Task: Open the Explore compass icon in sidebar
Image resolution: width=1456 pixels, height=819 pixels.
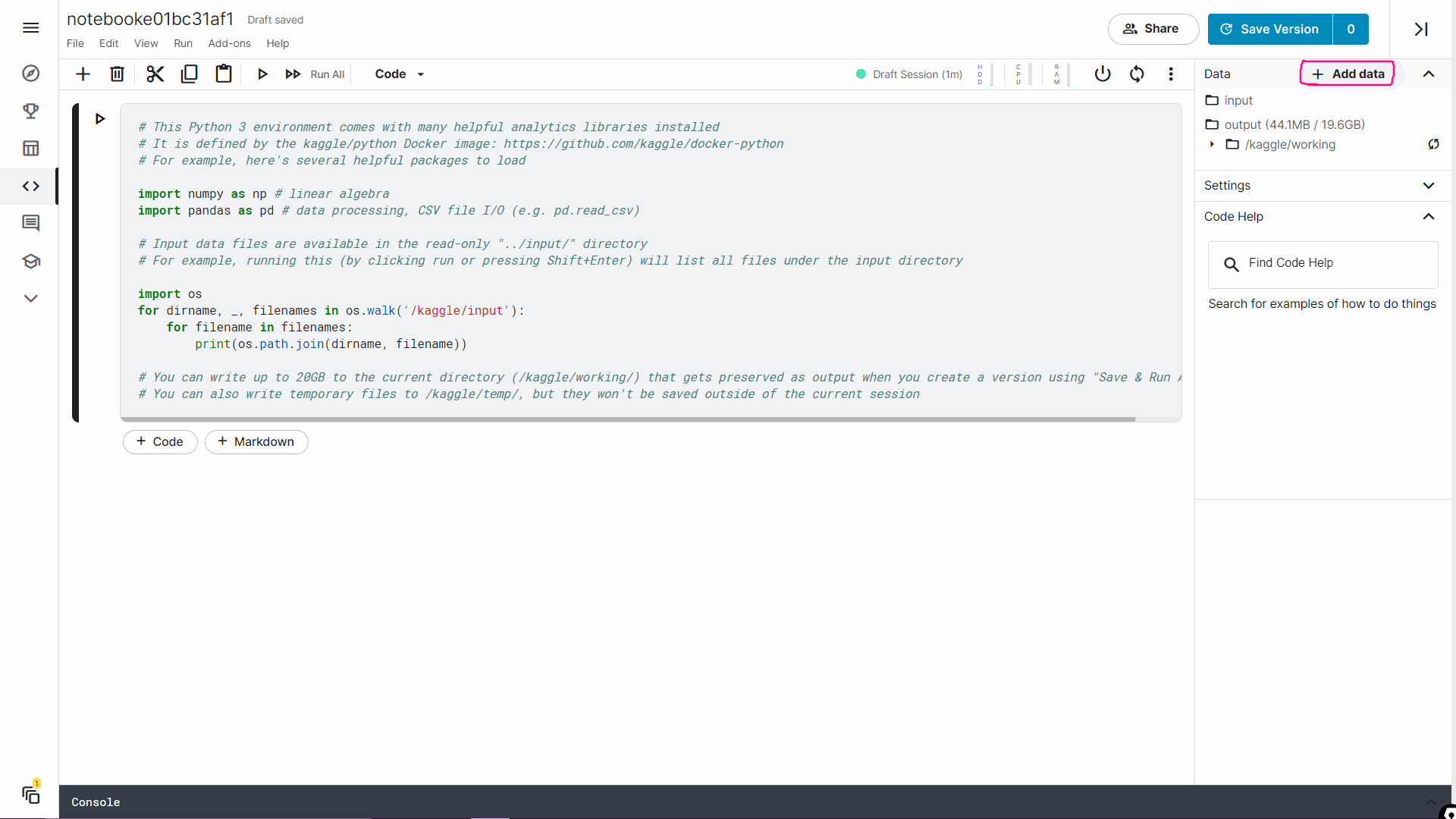Action: coord(30,74)
